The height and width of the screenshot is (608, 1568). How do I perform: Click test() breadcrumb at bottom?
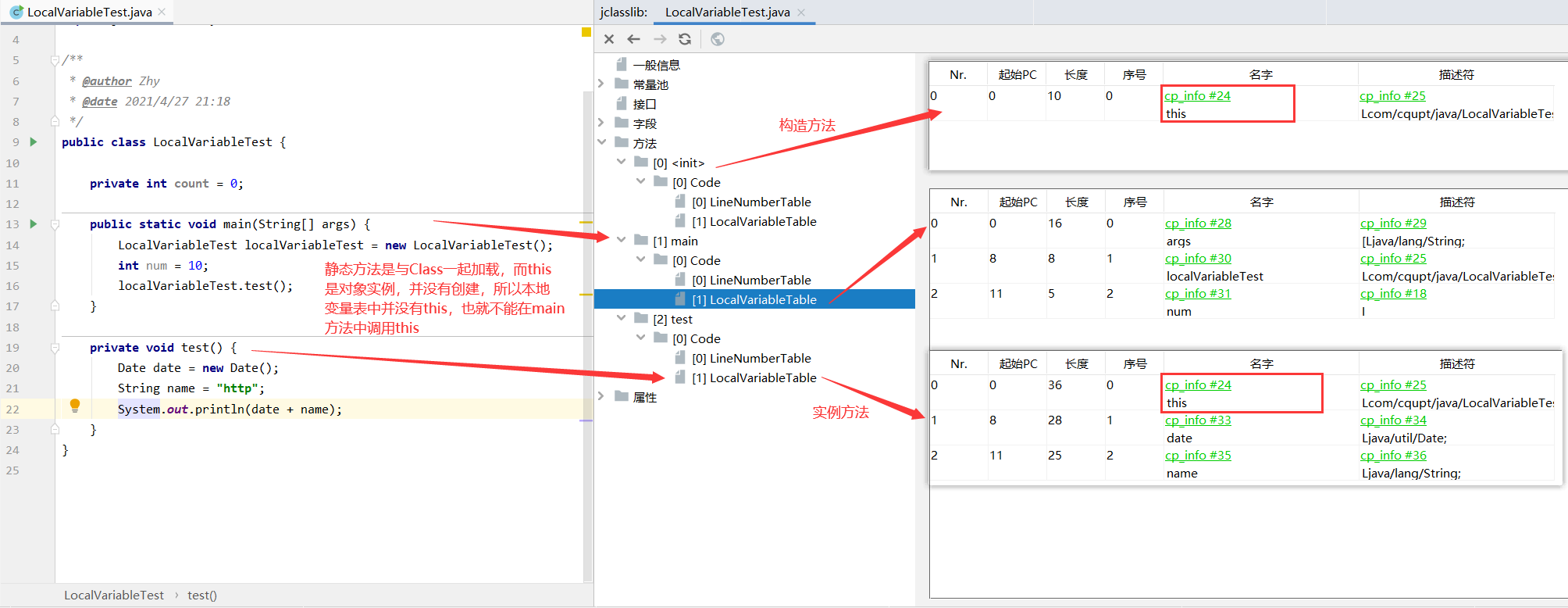tap(202, 595)
